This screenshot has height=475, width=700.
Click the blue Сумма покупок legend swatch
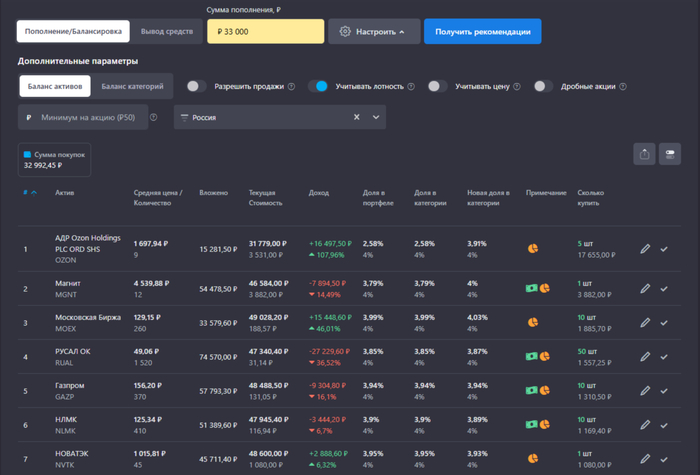28,155
